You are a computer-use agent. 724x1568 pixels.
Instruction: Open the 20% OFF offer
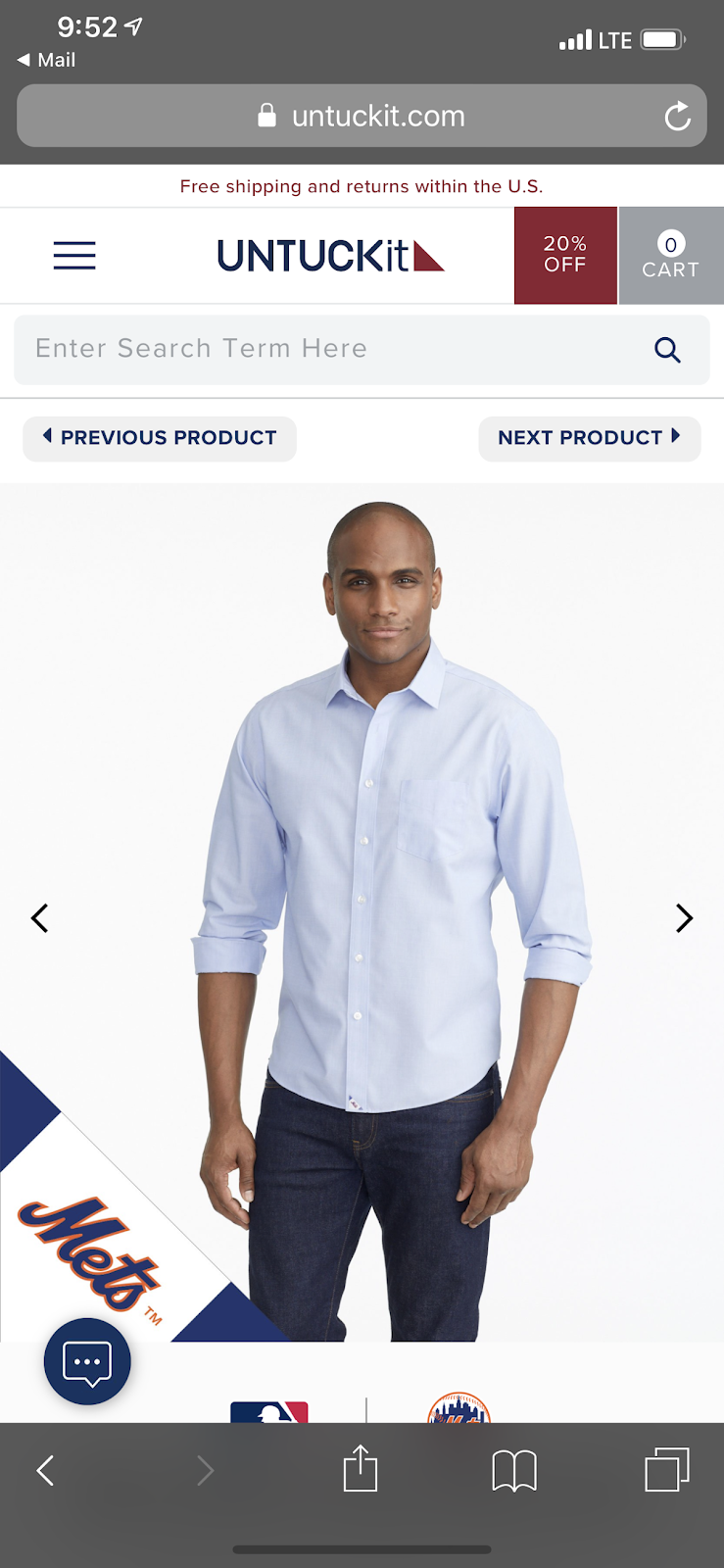pyautogui.click(x=565, y=255)
